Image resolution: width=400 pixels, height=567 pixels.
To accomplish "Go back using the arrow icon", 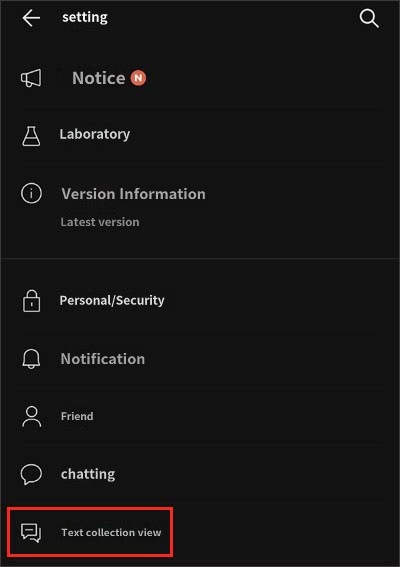I will (31, 18).
